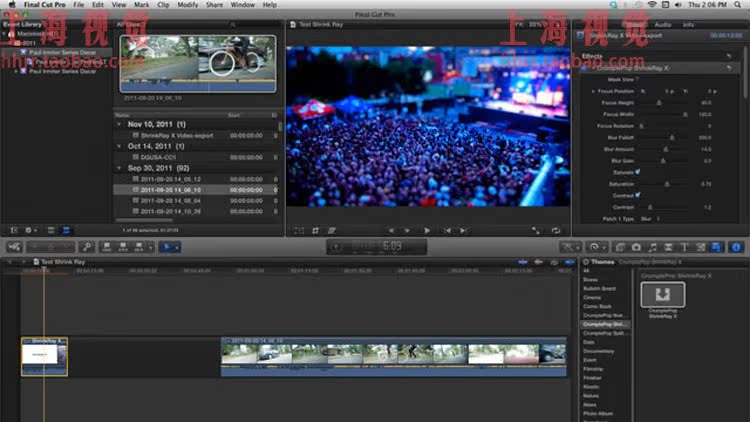The image size is (750, 422).
Task: Expand the Focus Position parameter
Action: (x=593, y=91)
